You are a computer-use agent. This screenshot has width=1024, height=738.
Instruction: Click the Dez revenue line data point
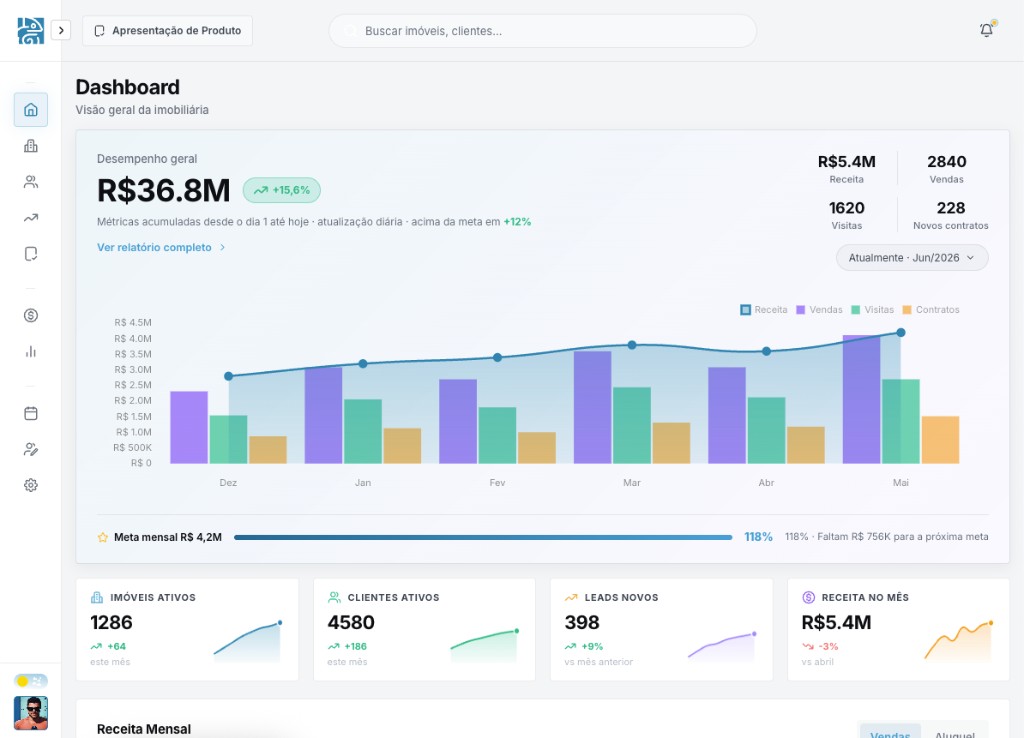pyautogui.click(x=229, y=376)
